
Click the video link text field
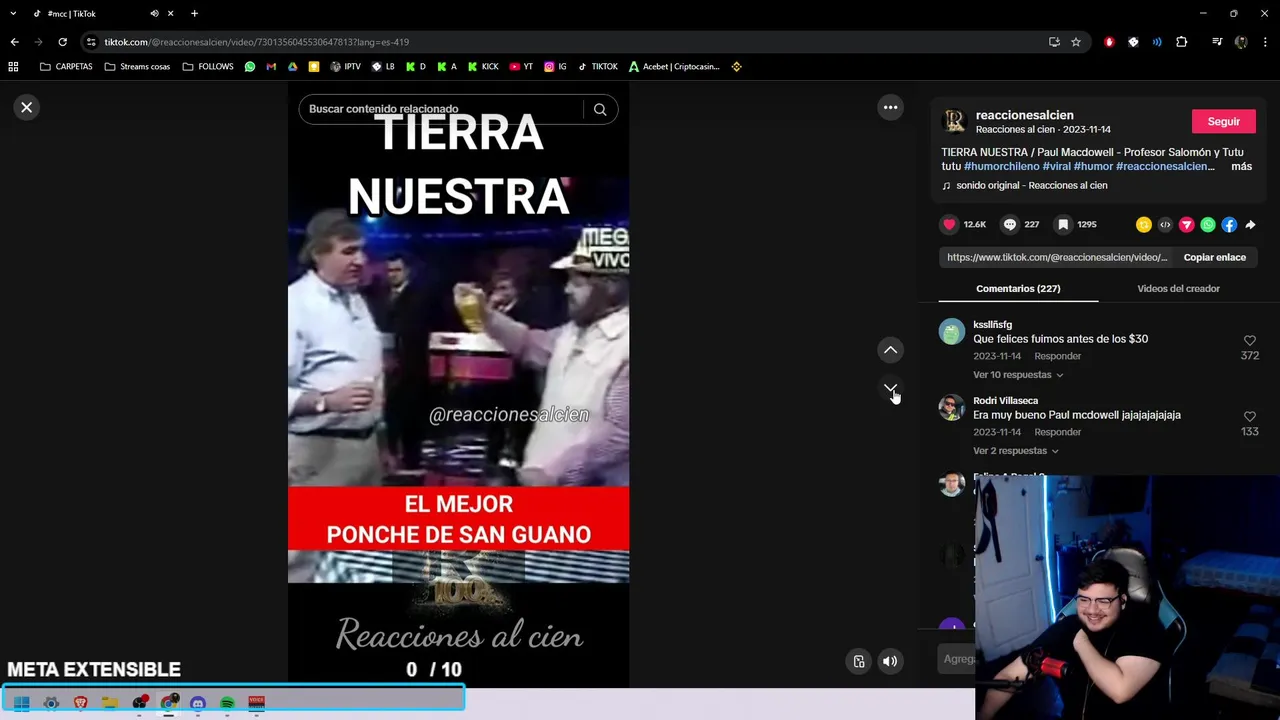pos(1056,257)
